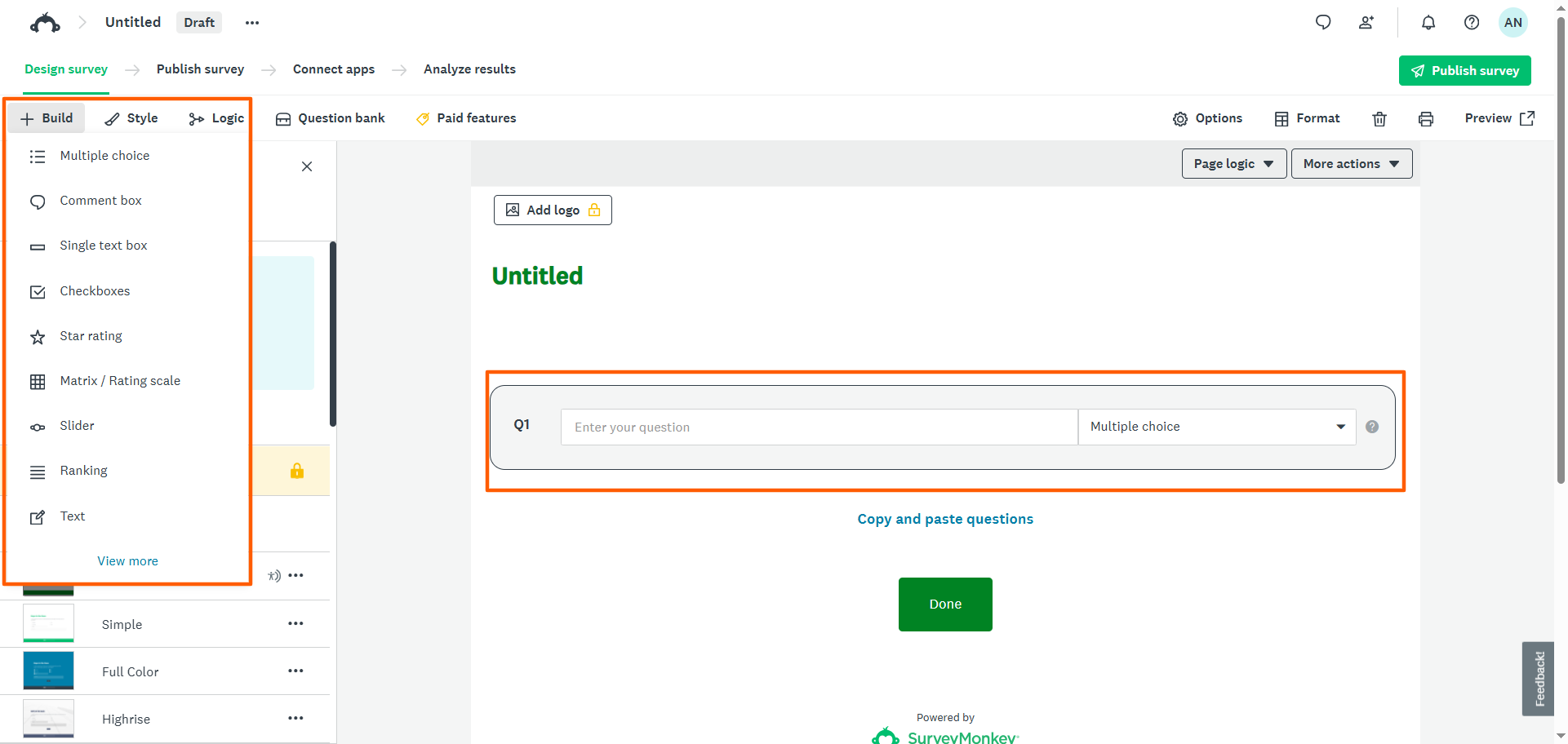Expand the More actions dropdown
This screenshot has height=744, width=1568.
1352,164
